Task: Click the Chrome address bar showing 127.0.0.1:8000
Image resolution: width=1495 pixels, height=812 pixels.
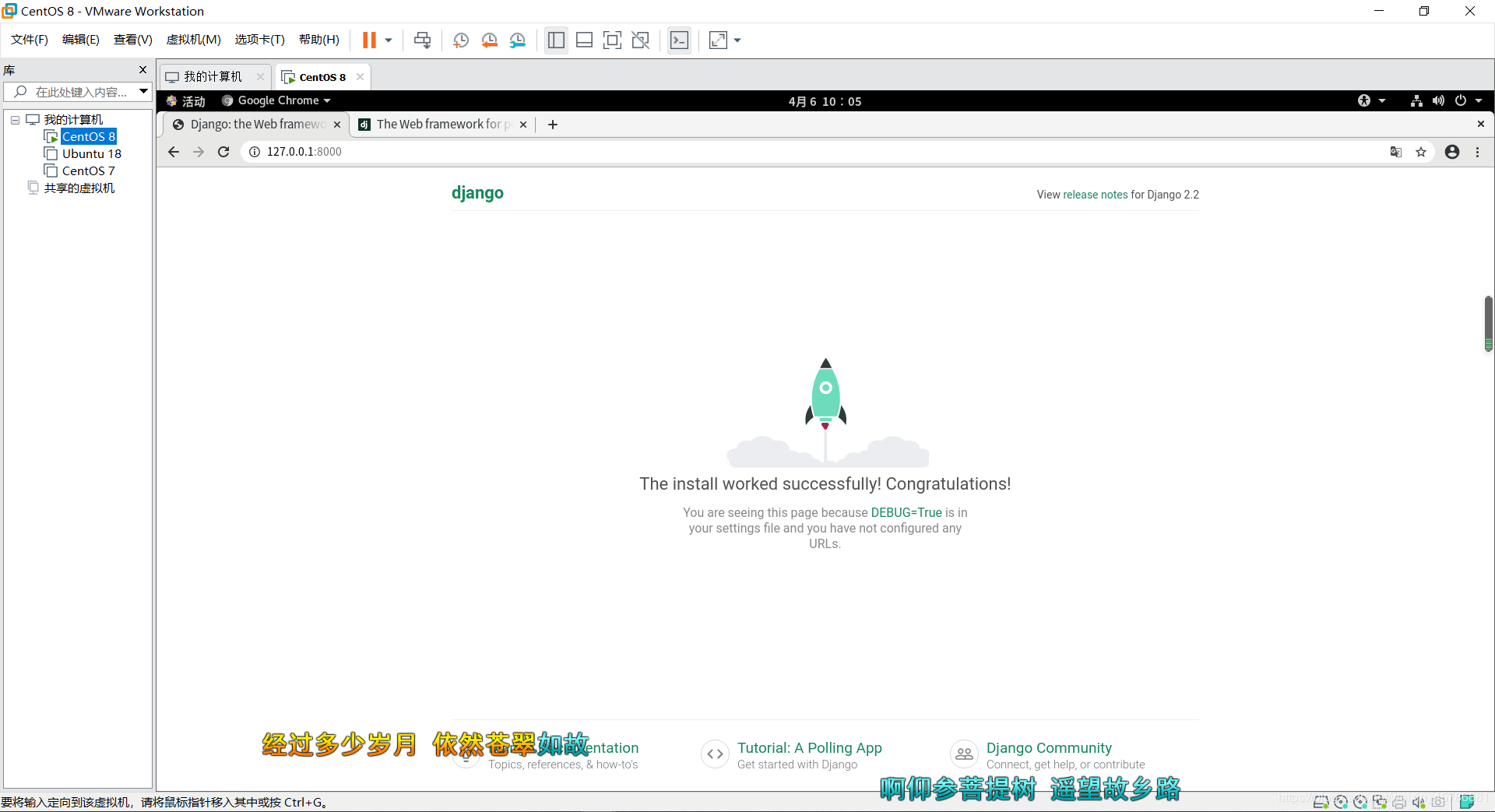Action: click(x=304, y=151)
